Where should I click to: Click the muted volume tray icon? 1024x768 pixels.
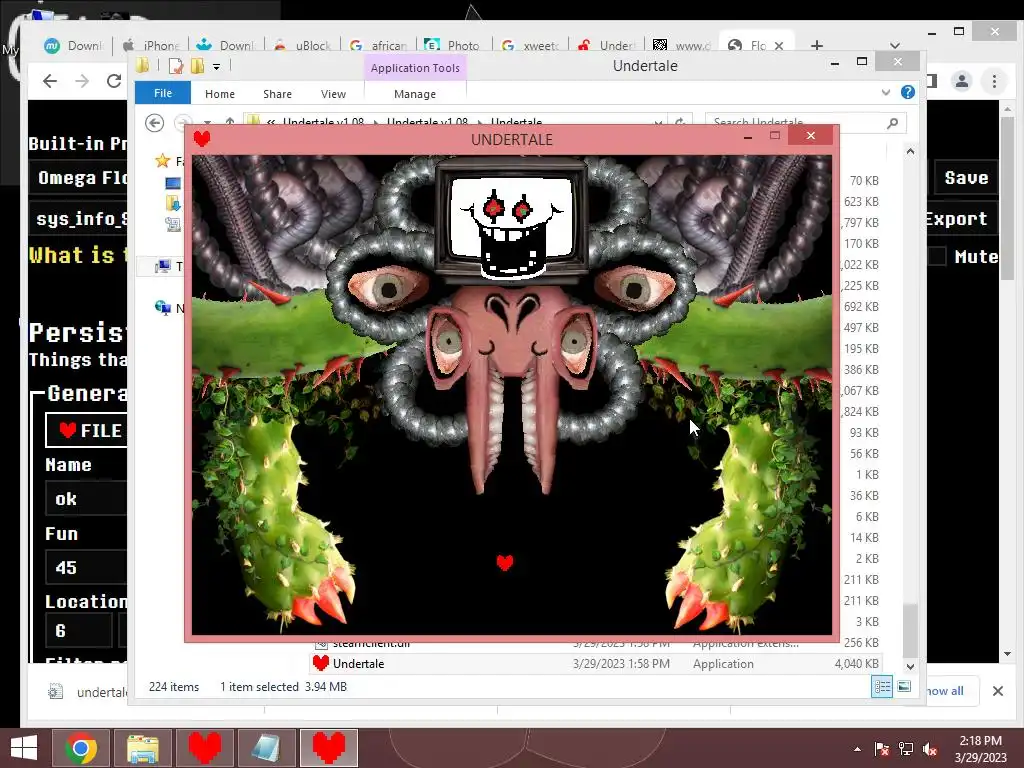click(930, 748)
